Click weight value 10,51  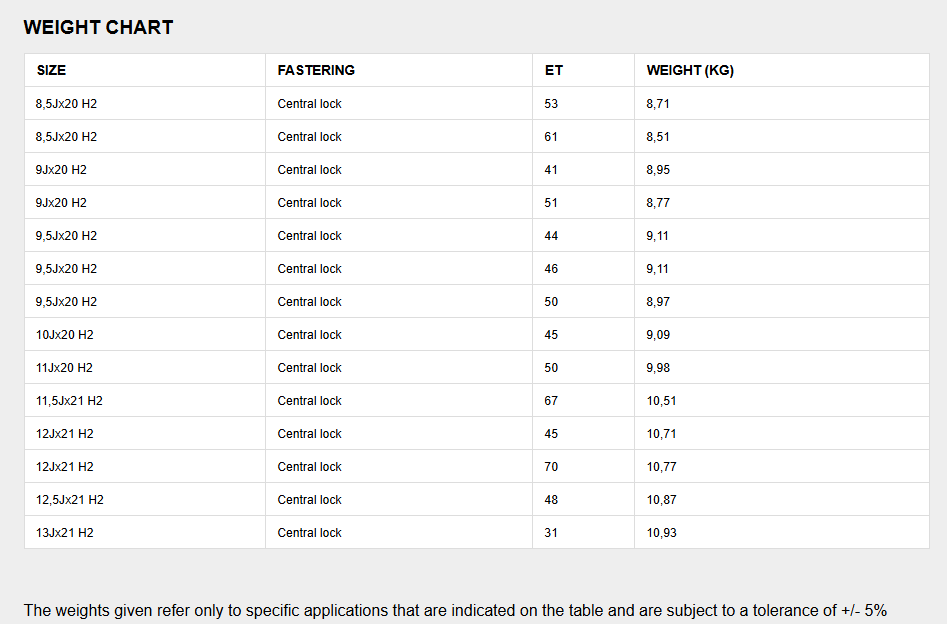tap(661, 400)
